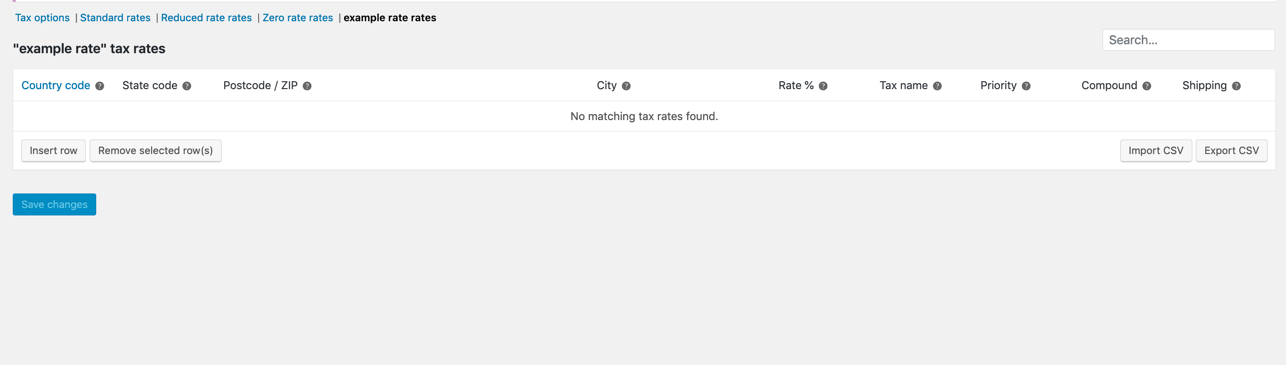The height and width of the screenshot is (365, 1286).
Task: Click help icon beside State code
Action: click(187, 86)
